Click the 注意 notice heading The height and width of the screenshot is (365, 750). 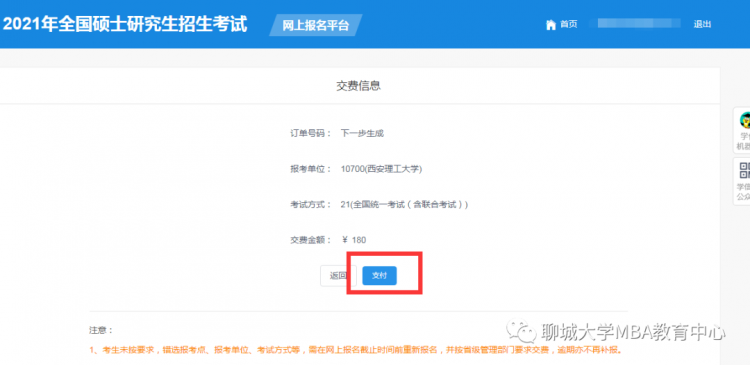(x=101, y=330)
